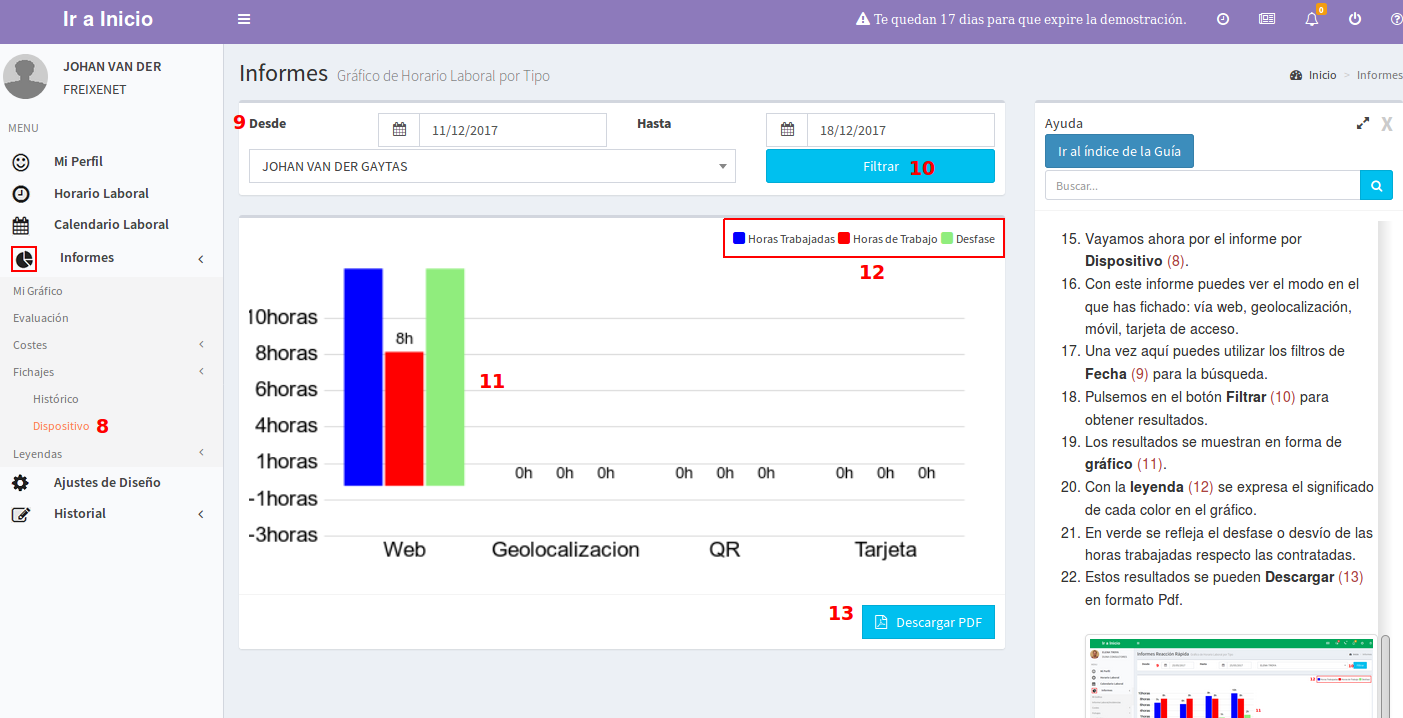Open Horario Laboral via its clock icon
The image size is (1403, 718).
(21, 194)
